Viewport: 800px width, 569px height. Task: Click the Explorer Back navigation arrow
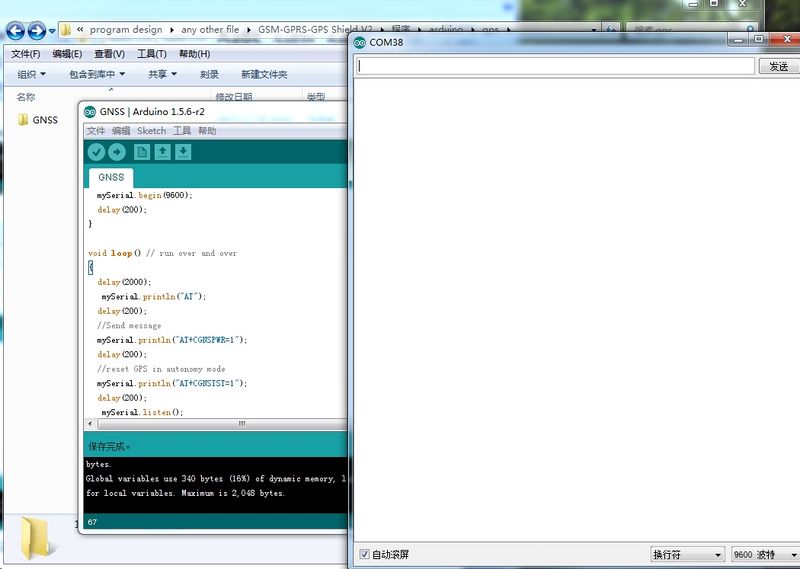click(15, 31)
